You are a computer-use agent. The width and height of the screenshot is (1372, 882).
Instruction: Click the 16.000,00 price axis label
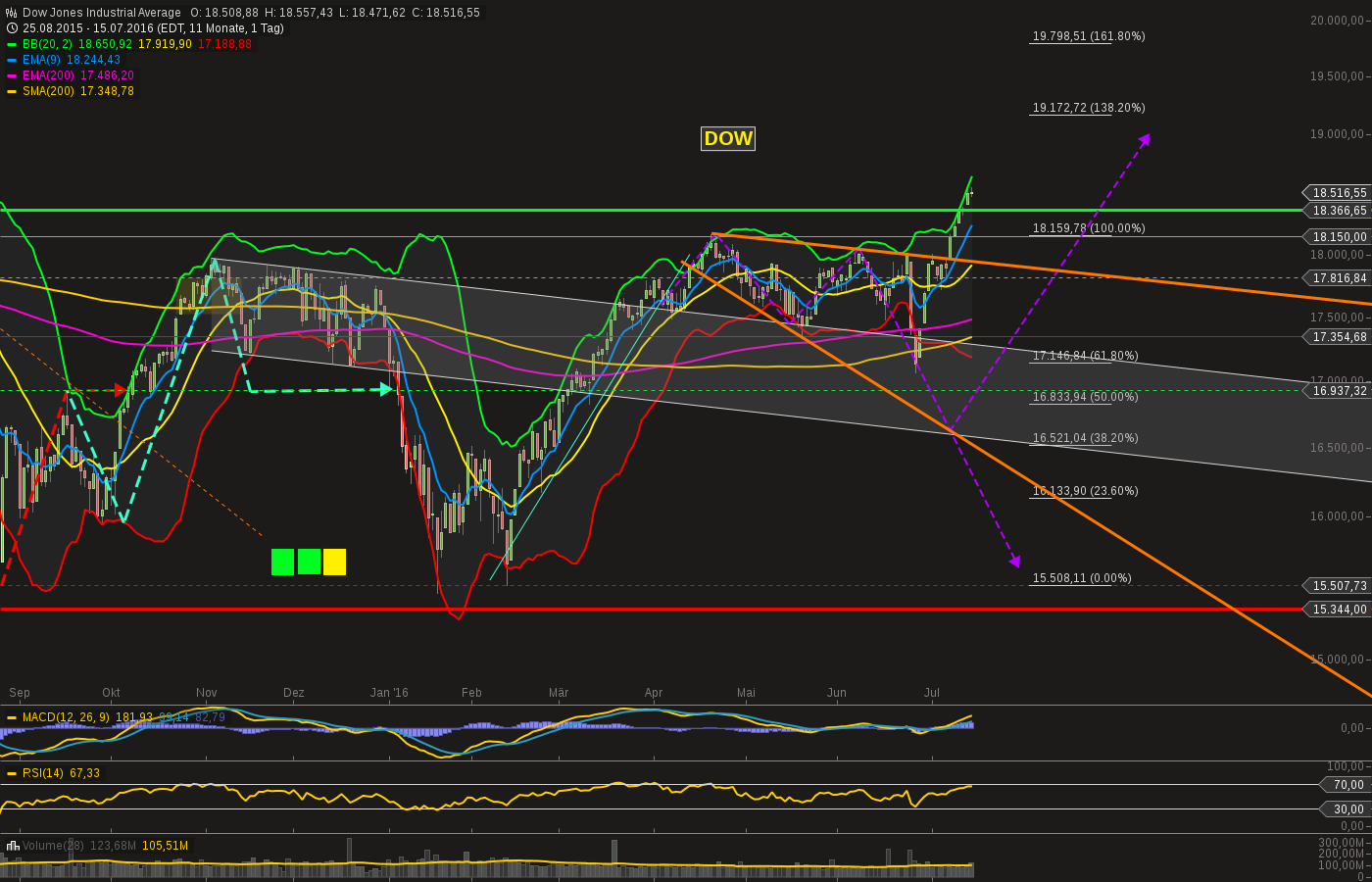pyautogui.click(x=1338, y=516)
